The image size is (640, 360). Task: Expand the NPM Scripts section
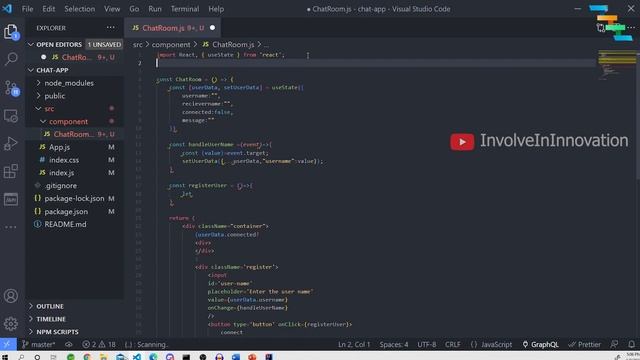coord(58,332)
